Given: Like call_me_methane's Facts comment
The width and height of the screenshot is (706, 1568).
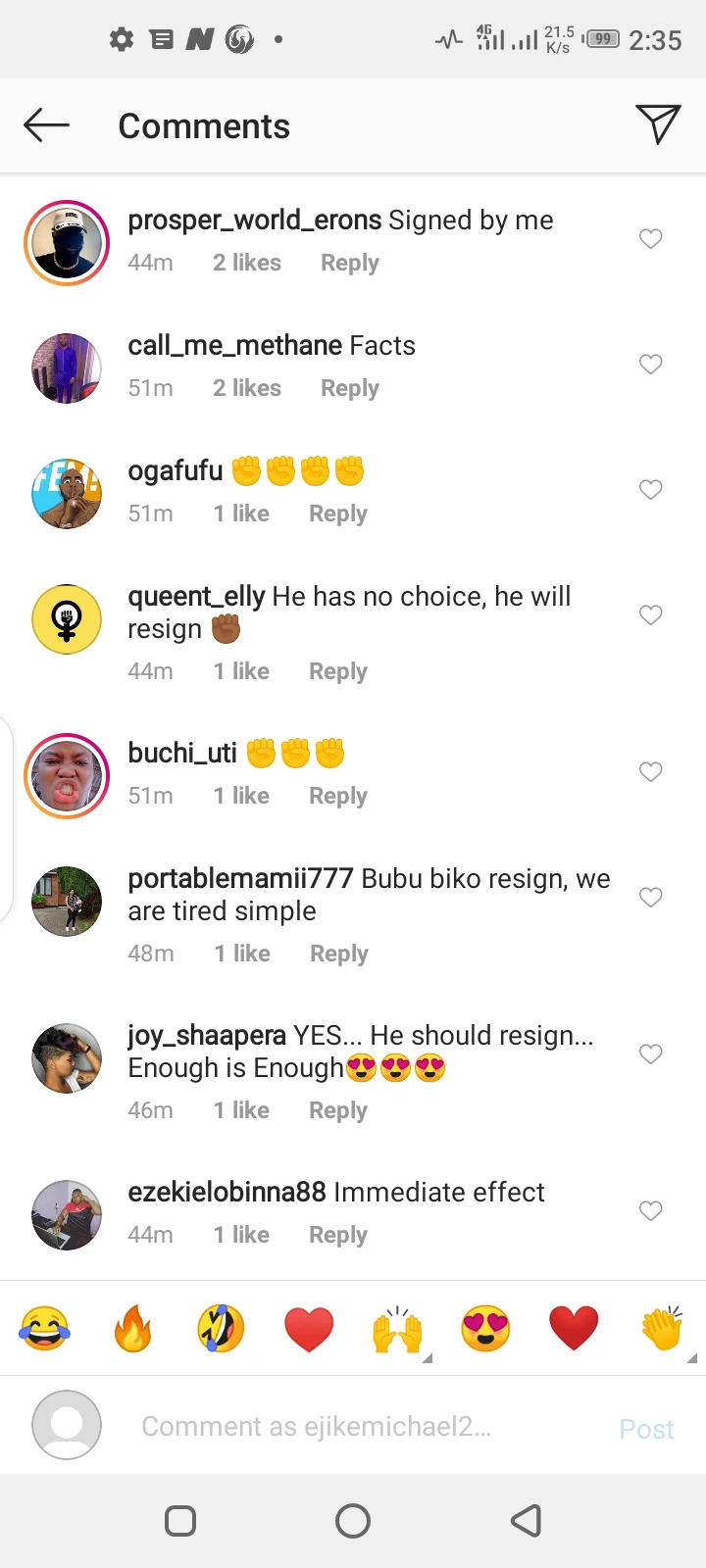Looking at the screenshot, I should point(650,365).
